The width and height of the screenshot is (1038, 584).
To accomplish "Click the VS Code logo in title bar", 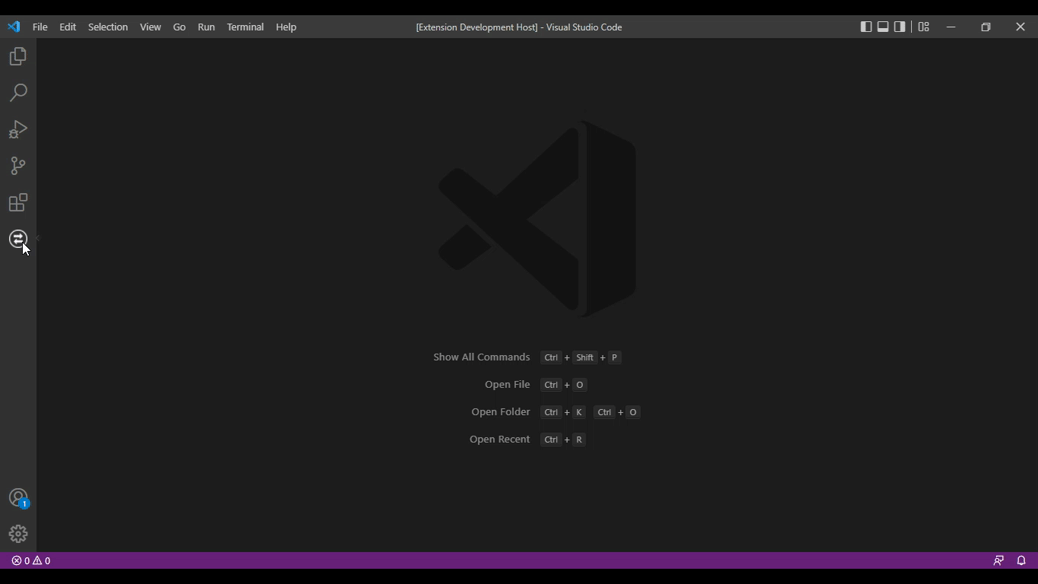I will point(14,27).
